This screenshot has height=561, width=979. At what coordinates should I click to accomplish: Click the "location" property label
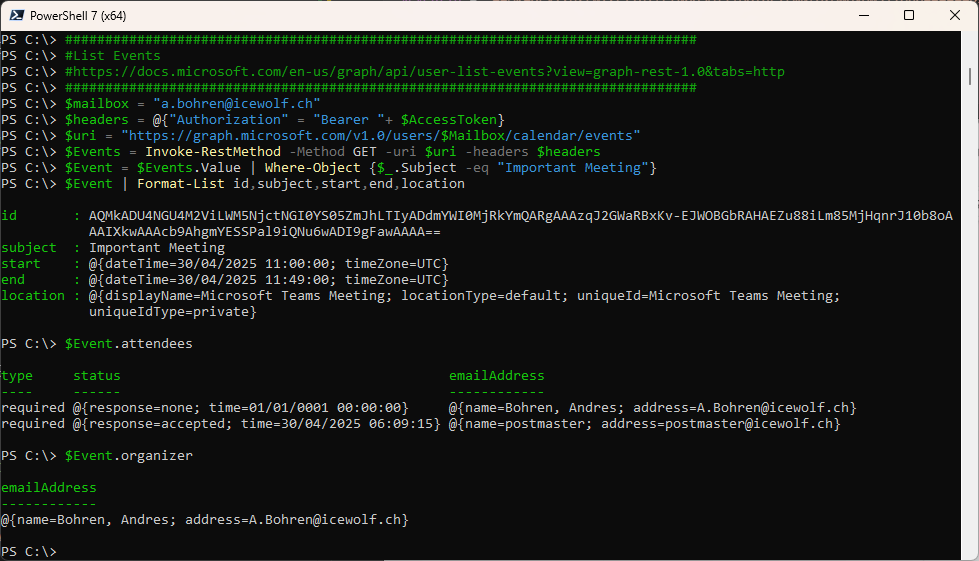pyautogui.click(x=33, y=296)
